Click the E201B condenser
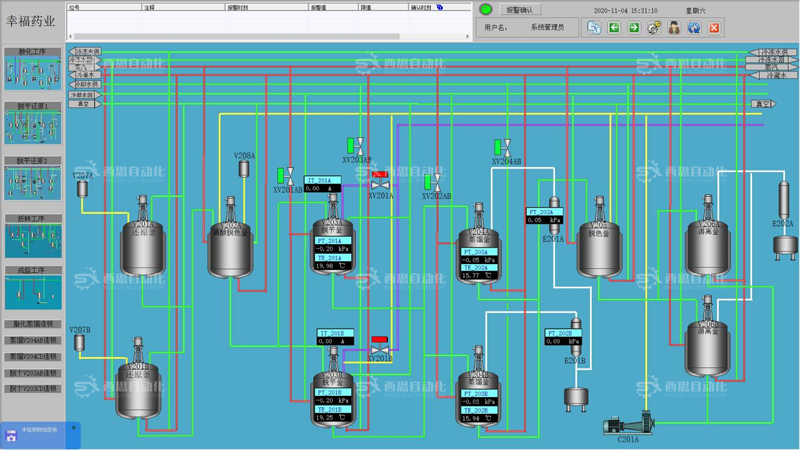 click(576, 337)
